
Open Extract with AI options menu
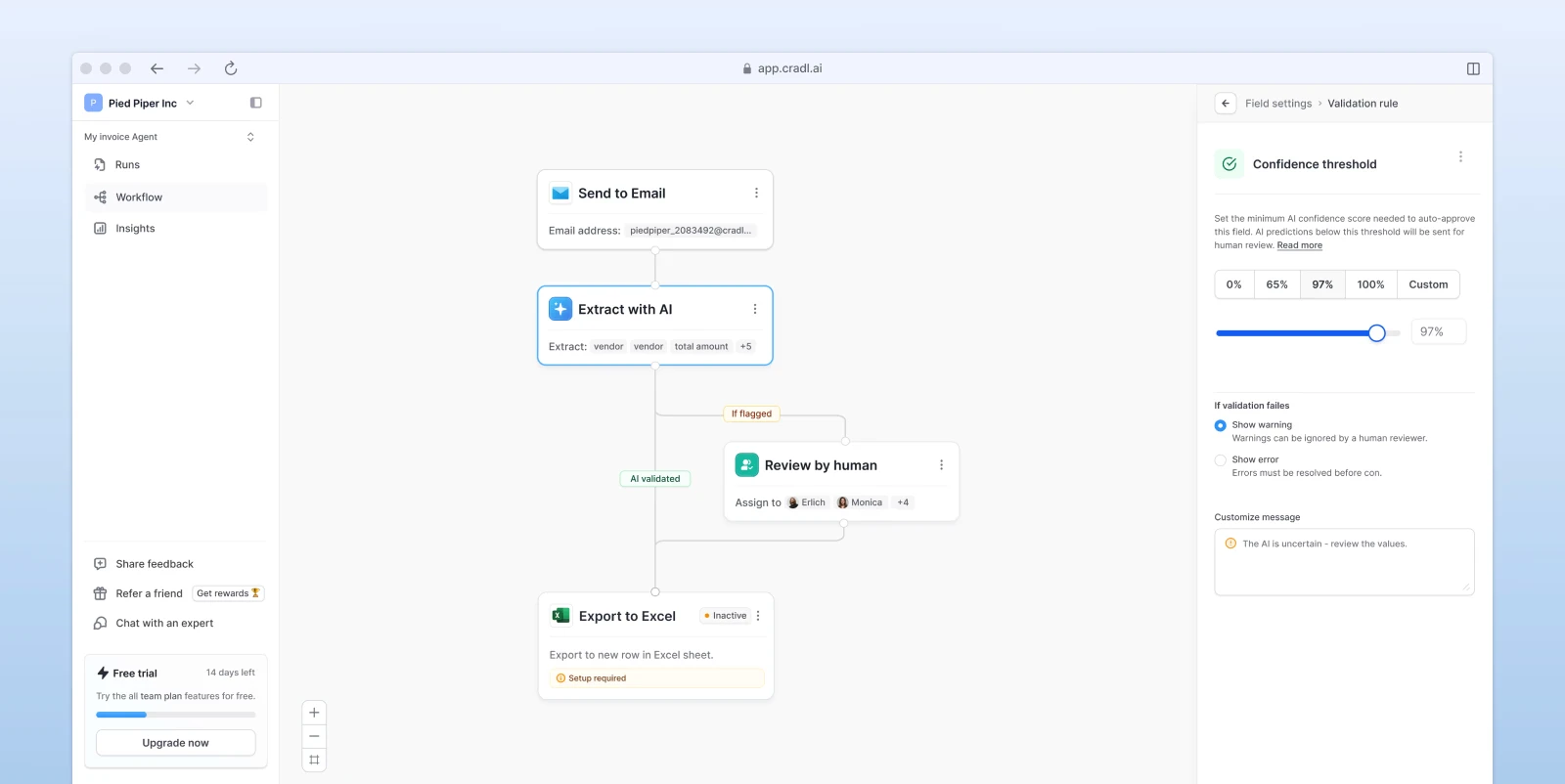point(755,309)
